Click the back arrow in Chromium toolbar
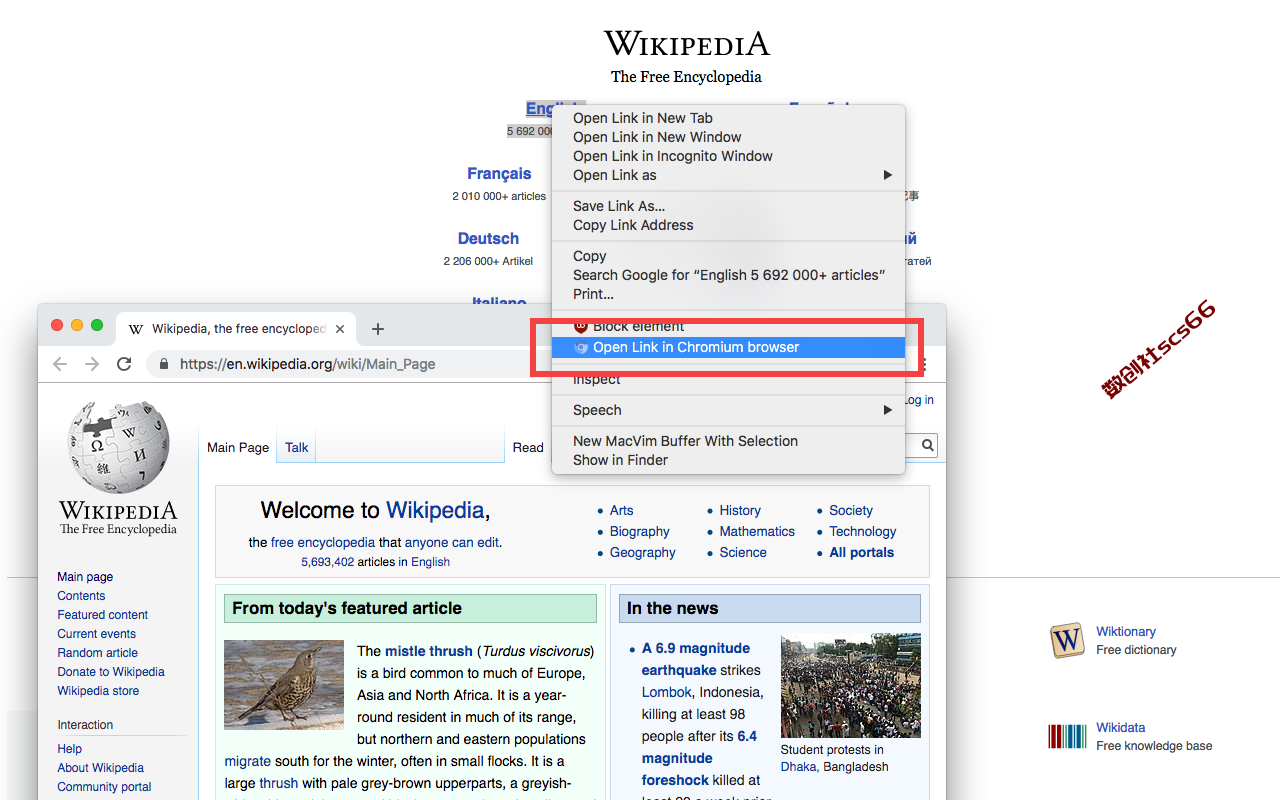 60,364
